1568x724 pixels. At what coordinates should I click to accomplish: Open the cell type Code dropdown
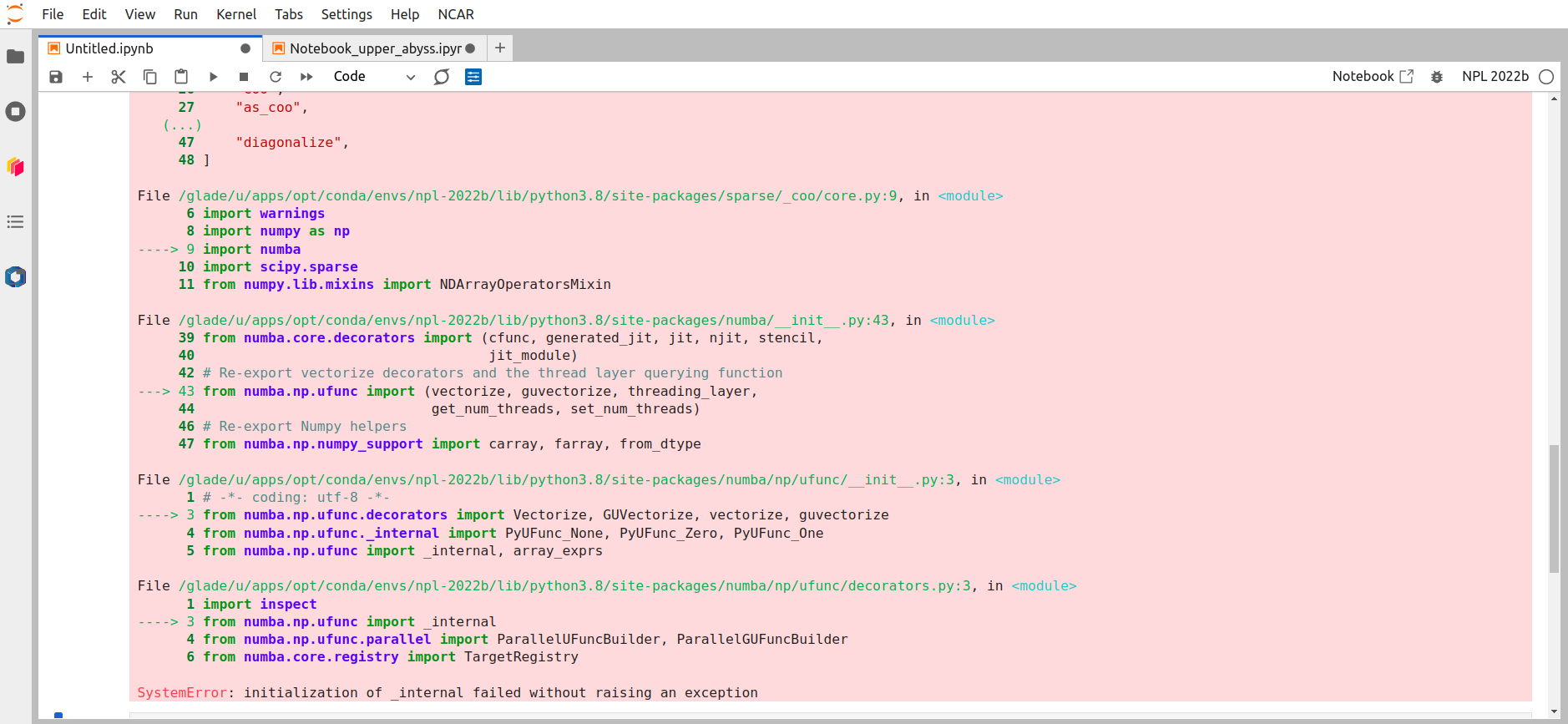(374, 77)
